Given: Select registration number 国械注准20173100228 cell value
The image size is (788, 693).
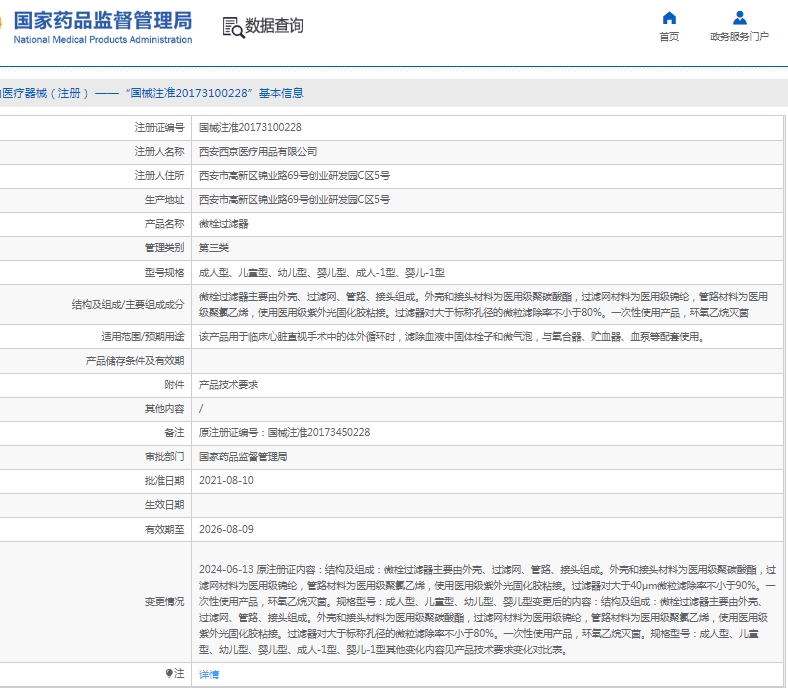Looking at the screenshot, I should [x=250, y=128].
